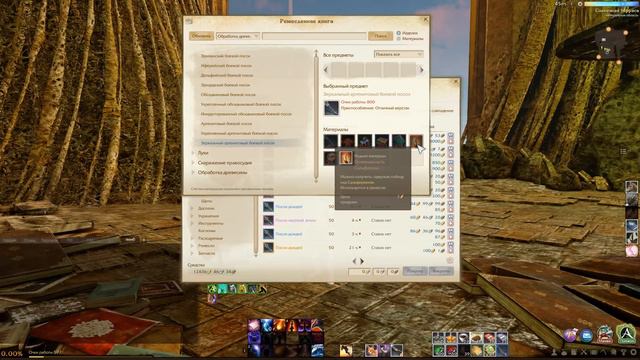This screenshot has width=640, height=360.
Task: Click the selected staff item icon in crafting book
Action: 331,108
